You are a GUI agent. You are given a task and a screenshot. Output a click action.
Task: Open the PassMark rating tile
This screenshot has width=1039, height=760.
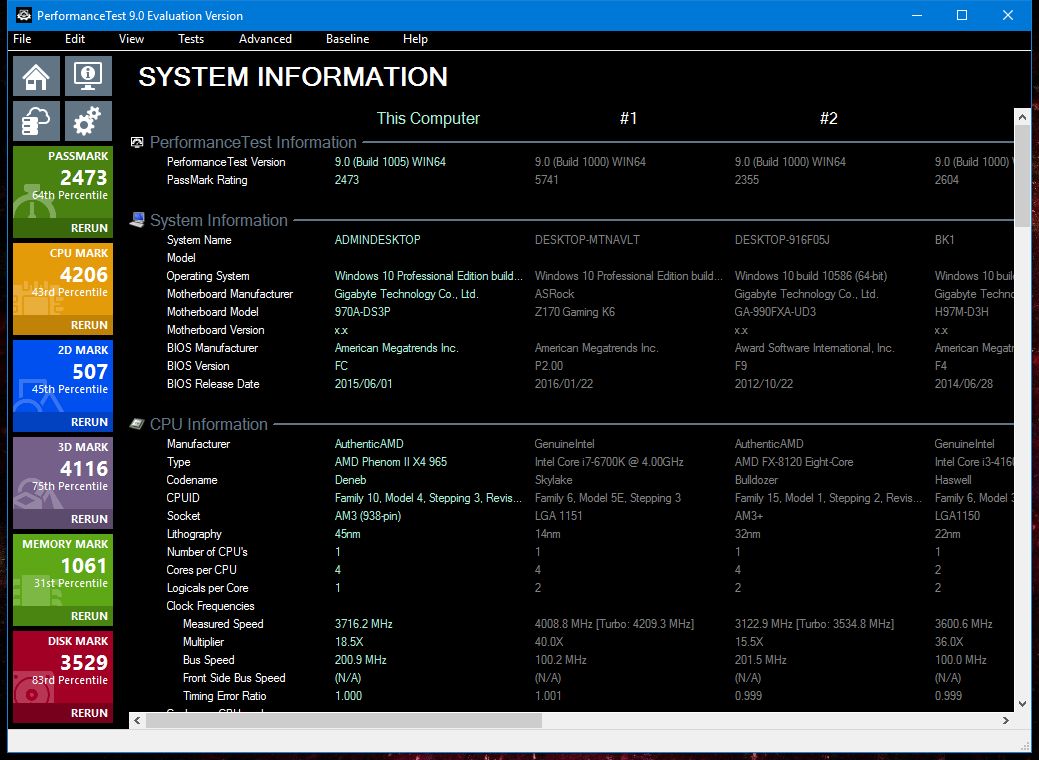click(x=63, y=192)
